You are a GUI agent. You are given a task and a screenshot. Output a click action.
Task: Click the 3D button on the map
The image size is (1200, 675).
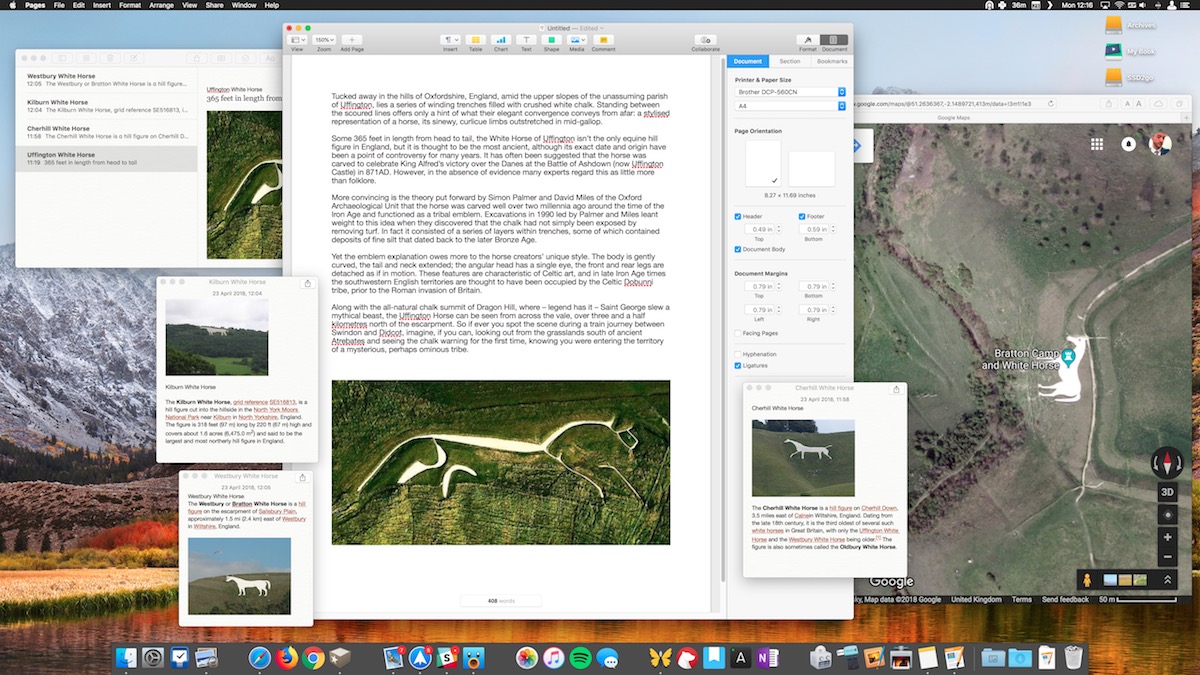pos(1166,492)
